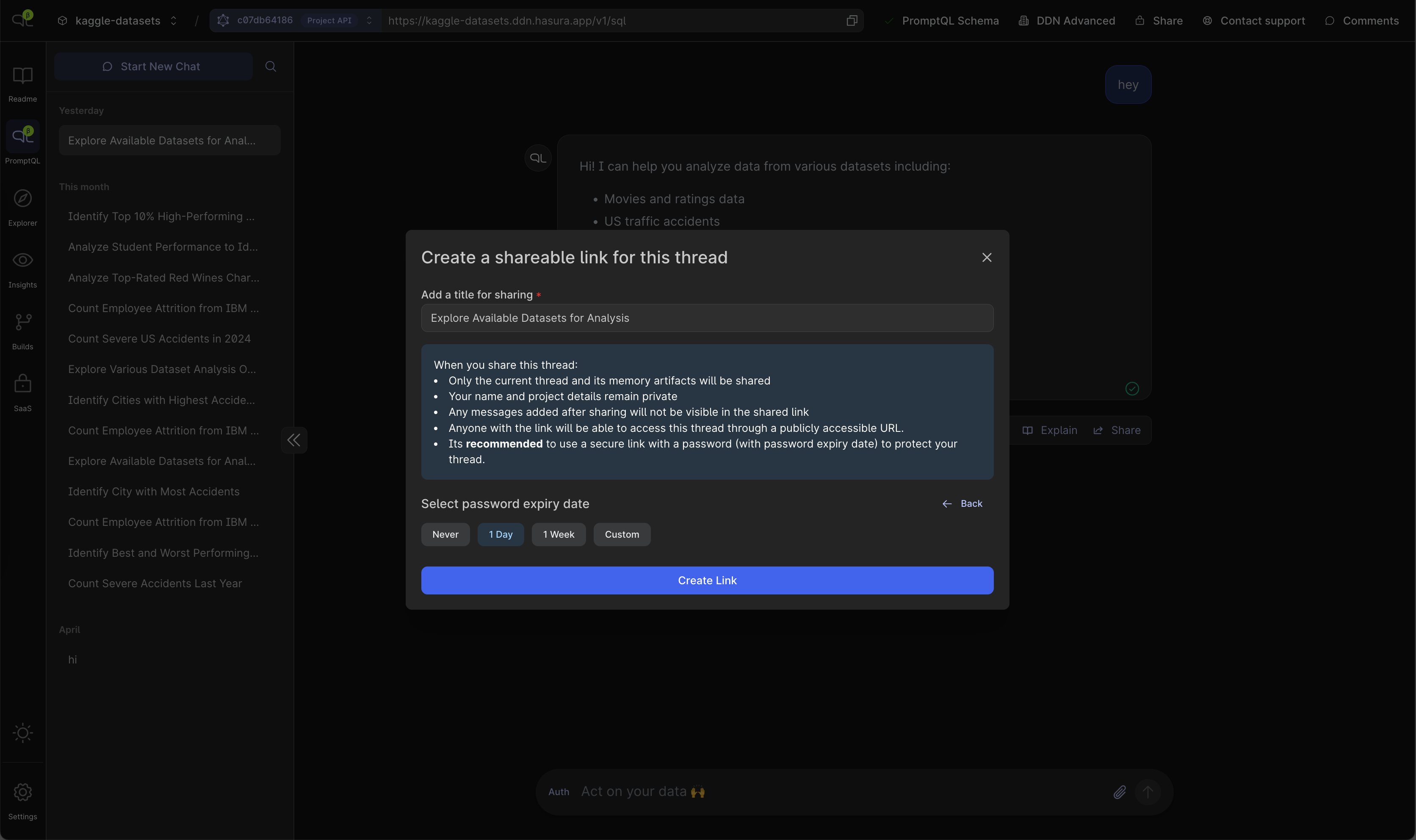The height and width of the screenshot is (840, 1416).
Task: Go Back from password expiry selection
Action: (962, 504)
